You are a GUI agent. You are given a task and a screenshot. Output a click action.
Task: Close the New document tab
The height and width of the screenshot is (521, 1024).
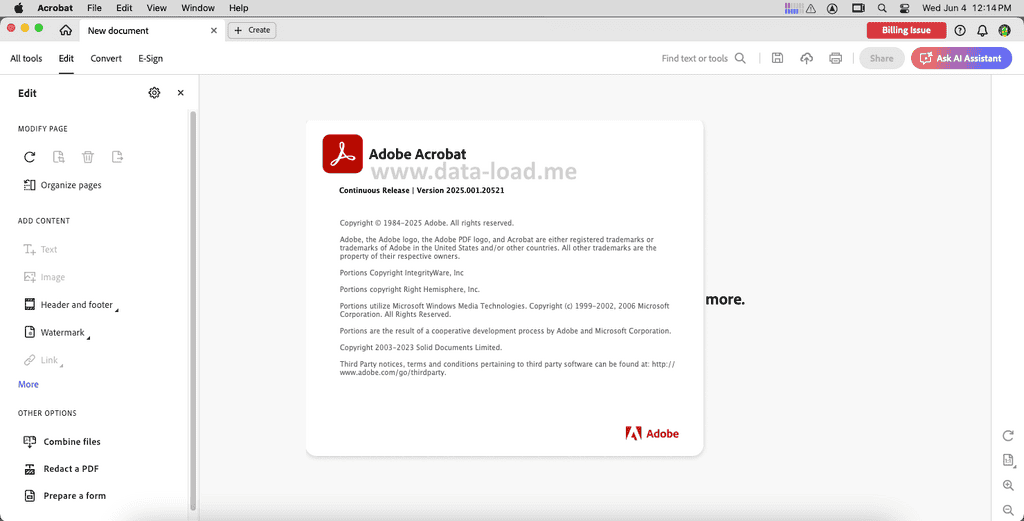214,30
